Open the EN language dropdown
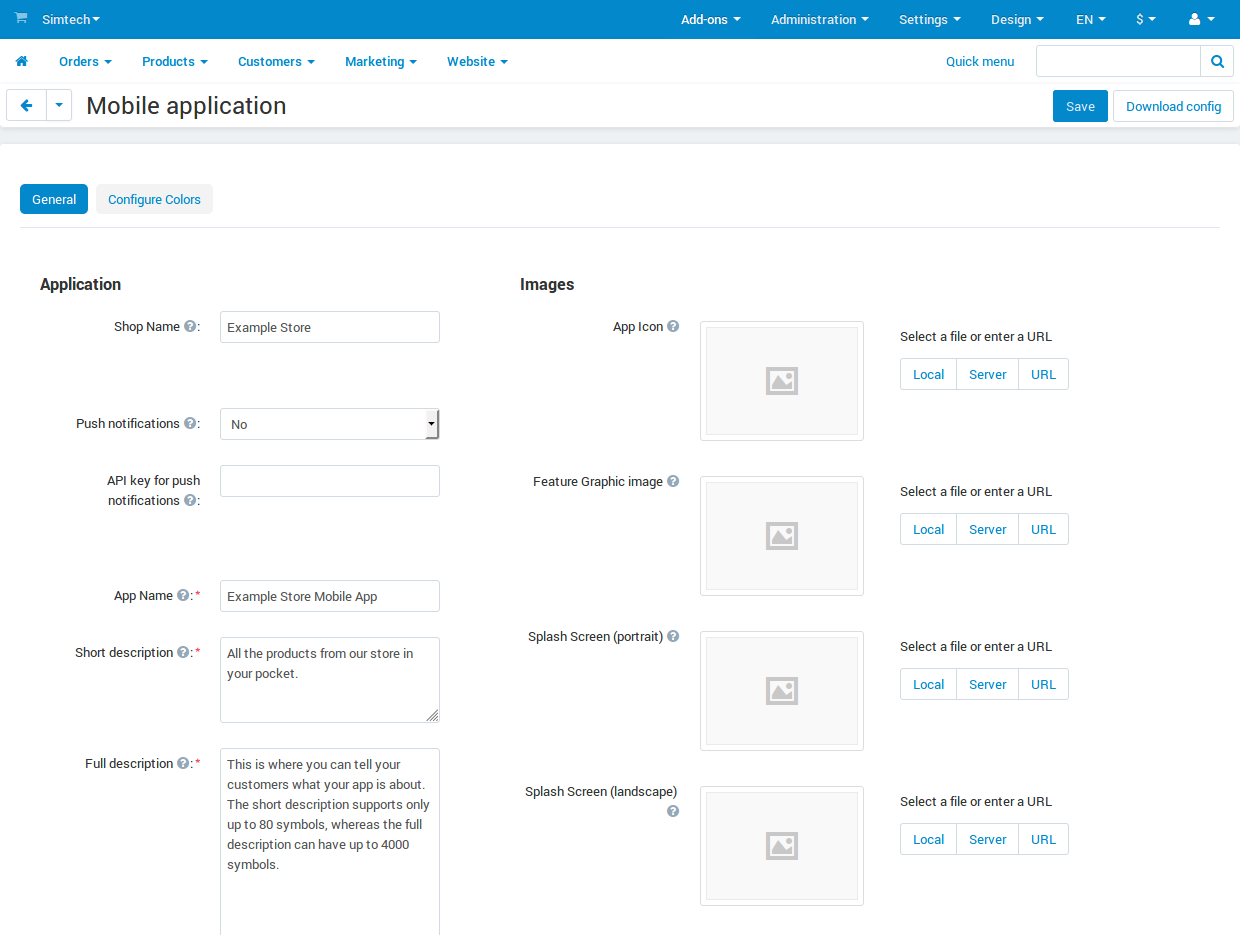 (x=1091, y=19)
